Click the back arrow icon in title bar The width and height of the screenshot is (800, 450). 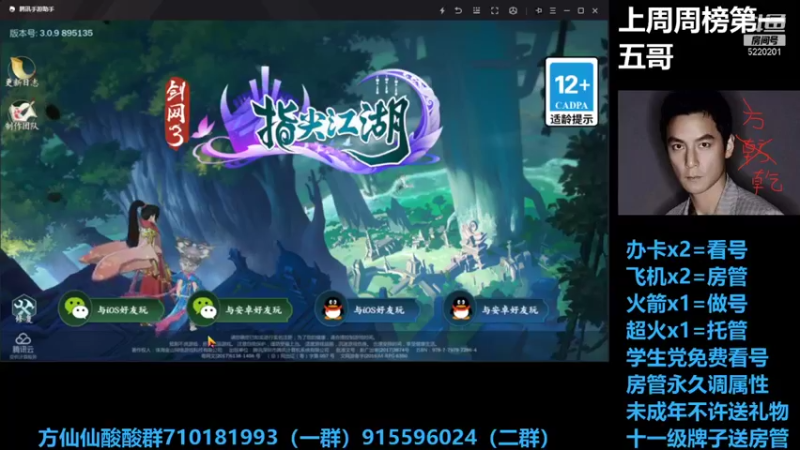click(458, 10)
